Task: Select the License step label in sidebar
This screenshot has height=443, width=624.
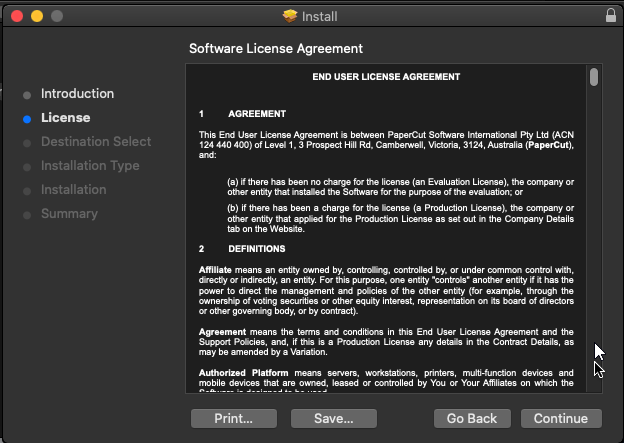Action: pyautogui.click(x=65, y=118)
